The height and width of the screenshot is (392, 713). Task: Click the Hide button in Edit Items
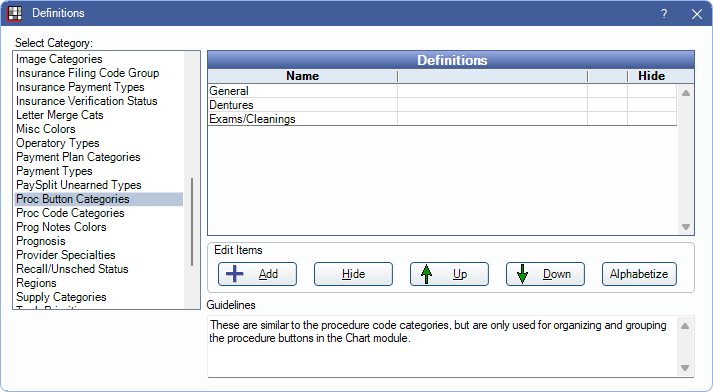[x=353, y=274]
